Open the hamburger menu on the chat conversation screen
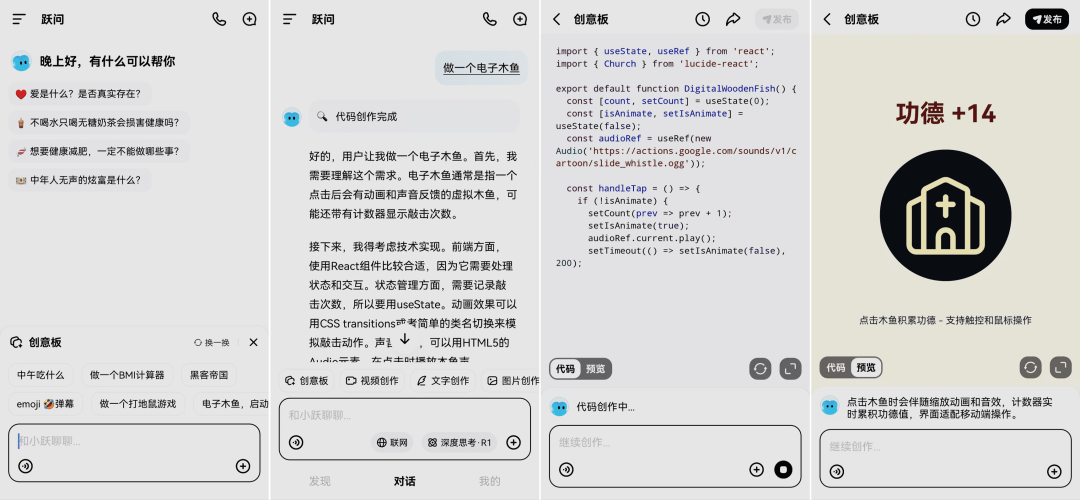1080x500 pixels. (289, 19)
